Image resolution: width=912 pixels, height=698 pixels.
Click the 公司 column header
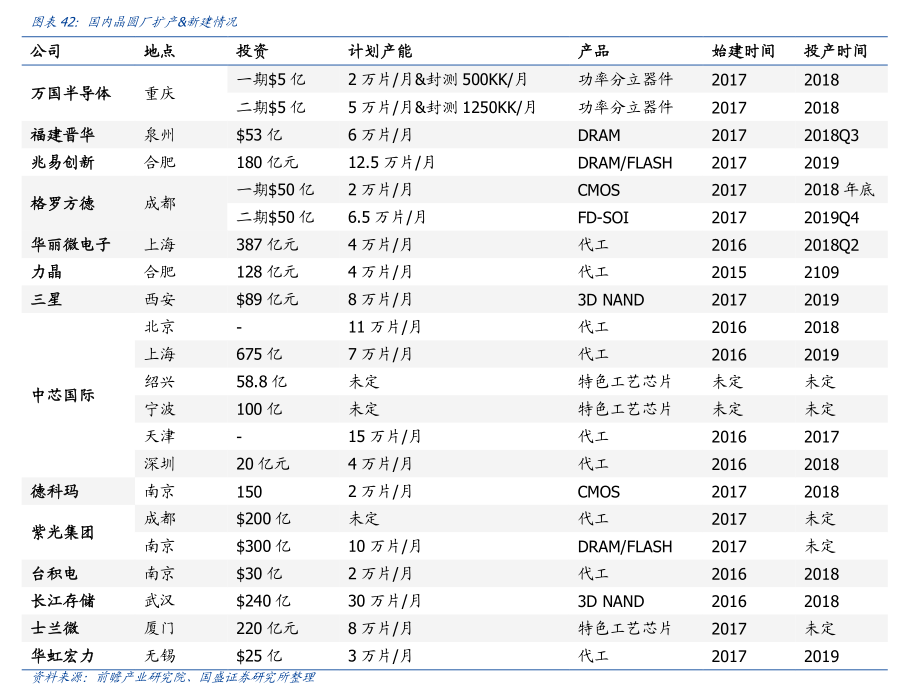click(46, 51)
